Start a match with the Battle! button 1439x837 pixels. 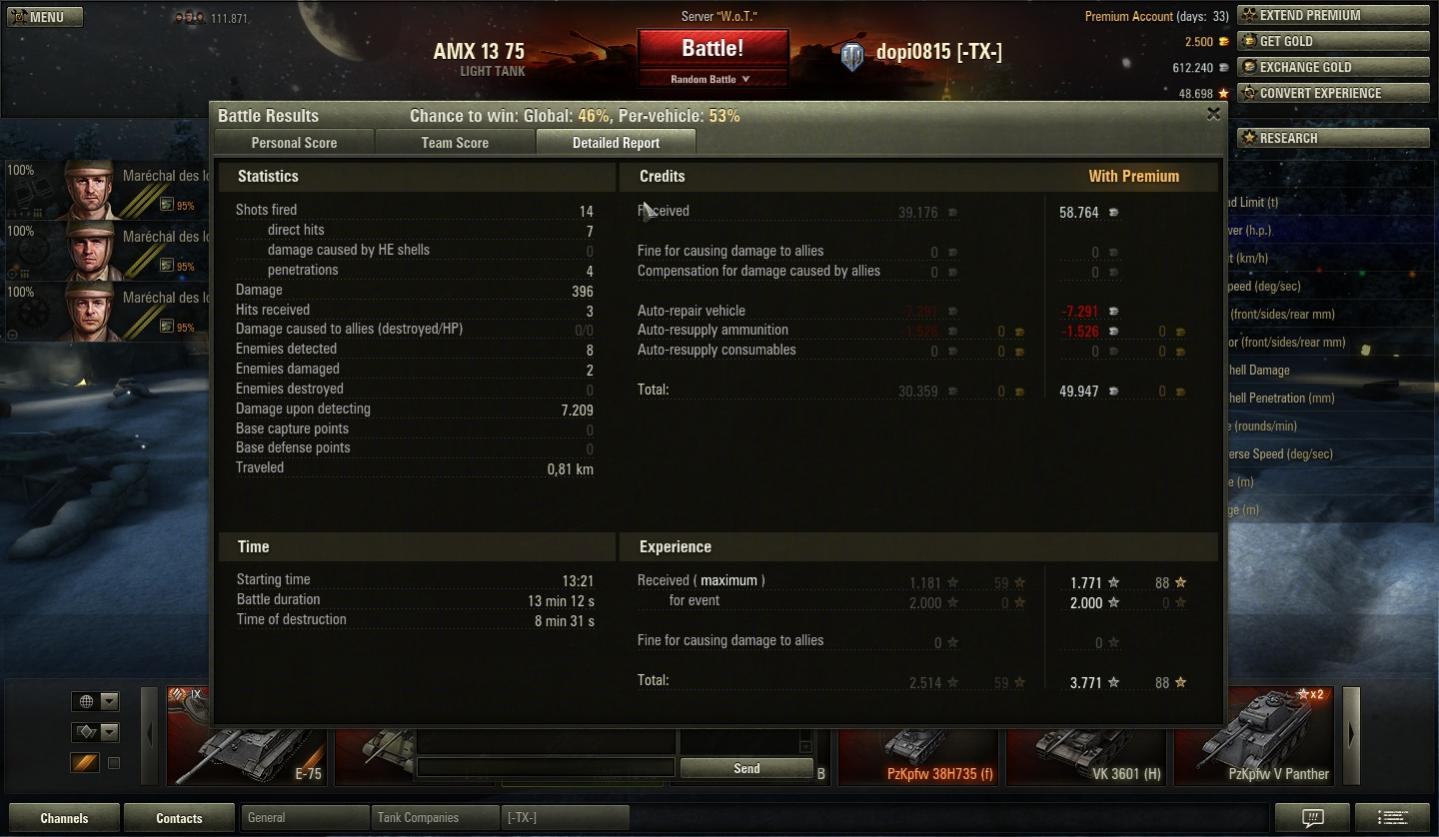[x=712, y=48]
